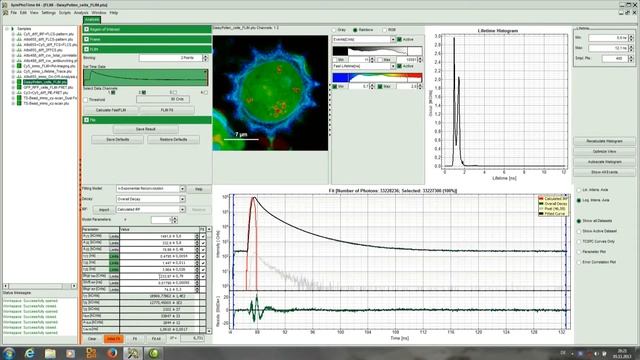
Task: Click the Save Defaults button
Action: (x=118, y=140)
